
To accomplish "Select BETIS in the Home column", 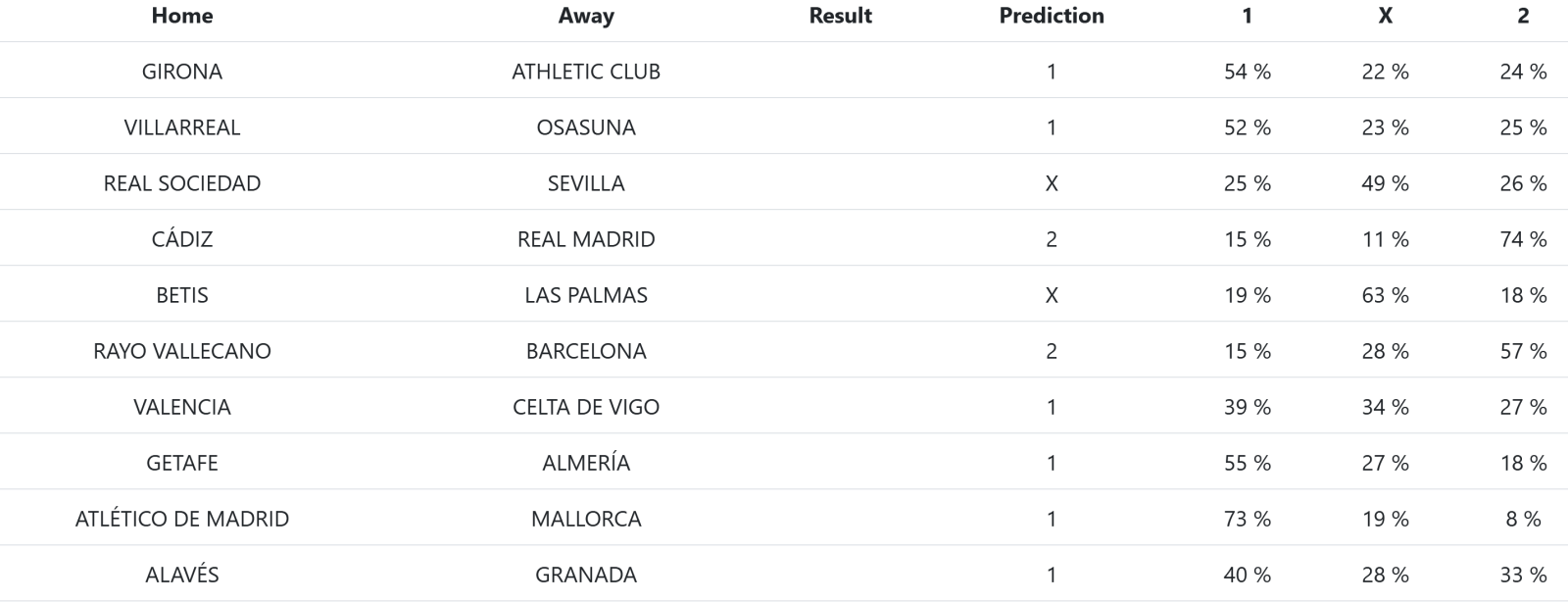I will click(181, 295).
